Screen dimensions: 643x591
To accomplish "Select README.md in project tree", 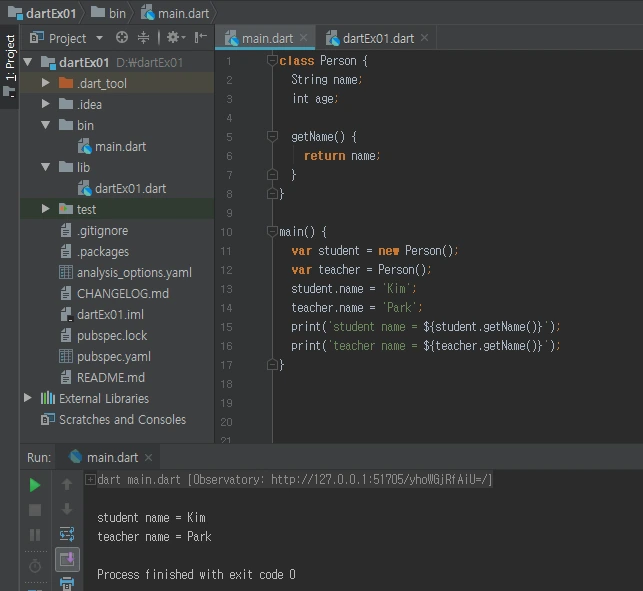I will click(x=111, y=378).
